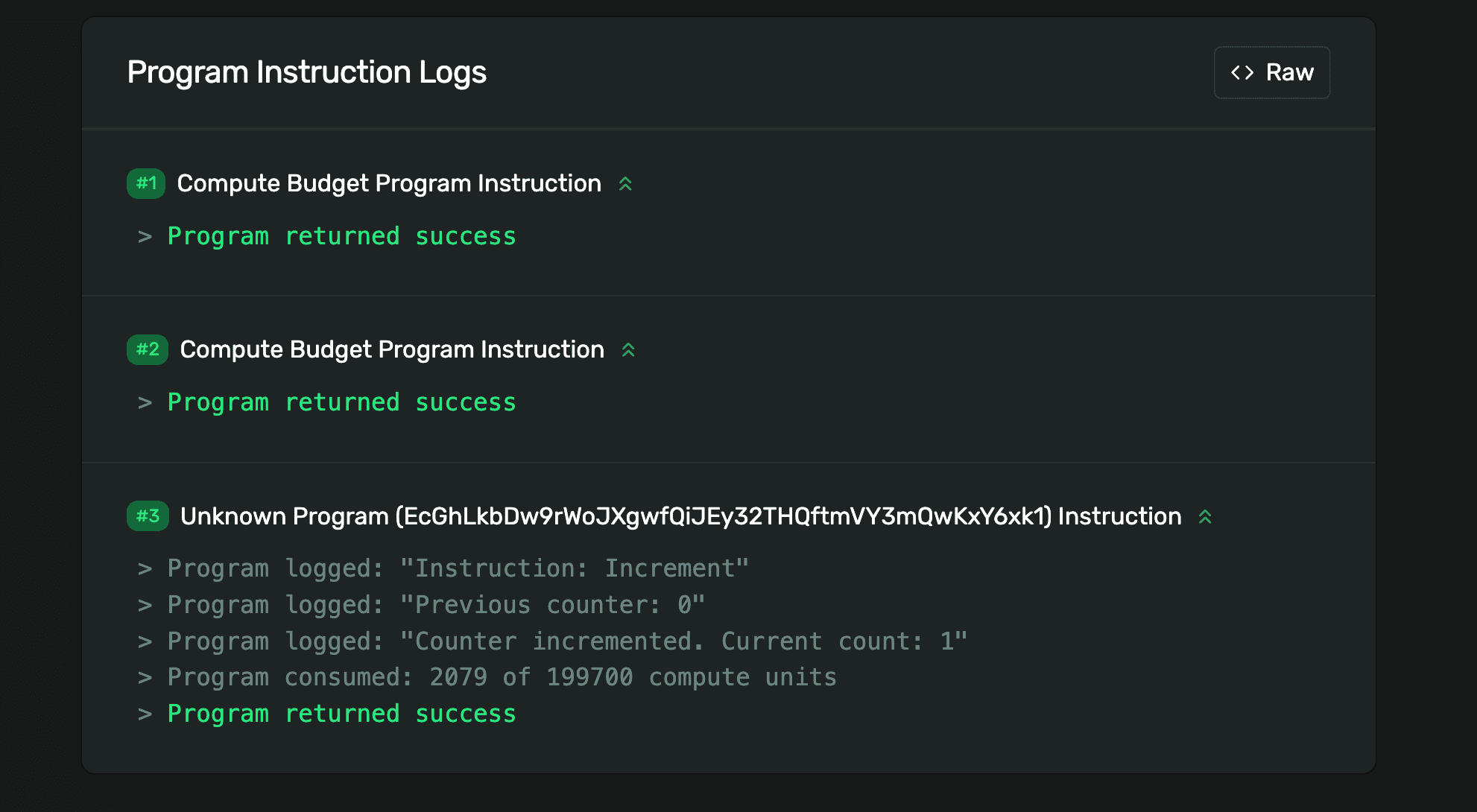Viewport: 1477px width, 812px height.
Task: Click the code brackets icon in the Raw button
Action: point(1242,72)
